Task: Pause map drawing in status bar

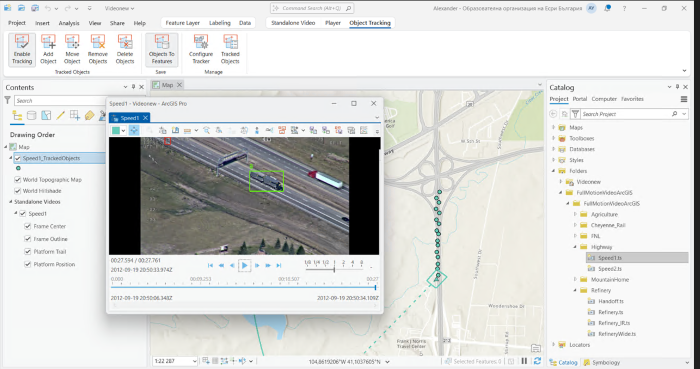Action: [524, 361]
